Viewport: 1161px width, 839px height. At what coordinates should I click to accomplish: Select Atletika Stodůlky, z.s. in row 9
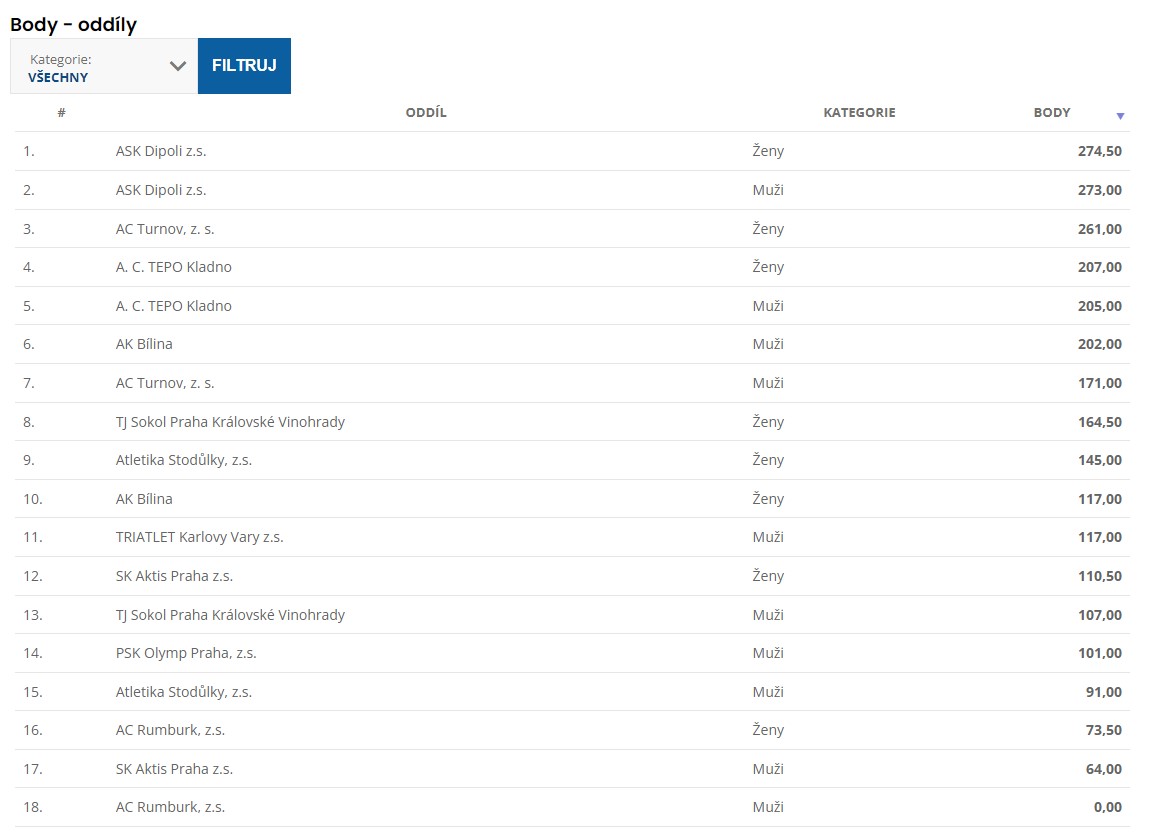[184, 460]
